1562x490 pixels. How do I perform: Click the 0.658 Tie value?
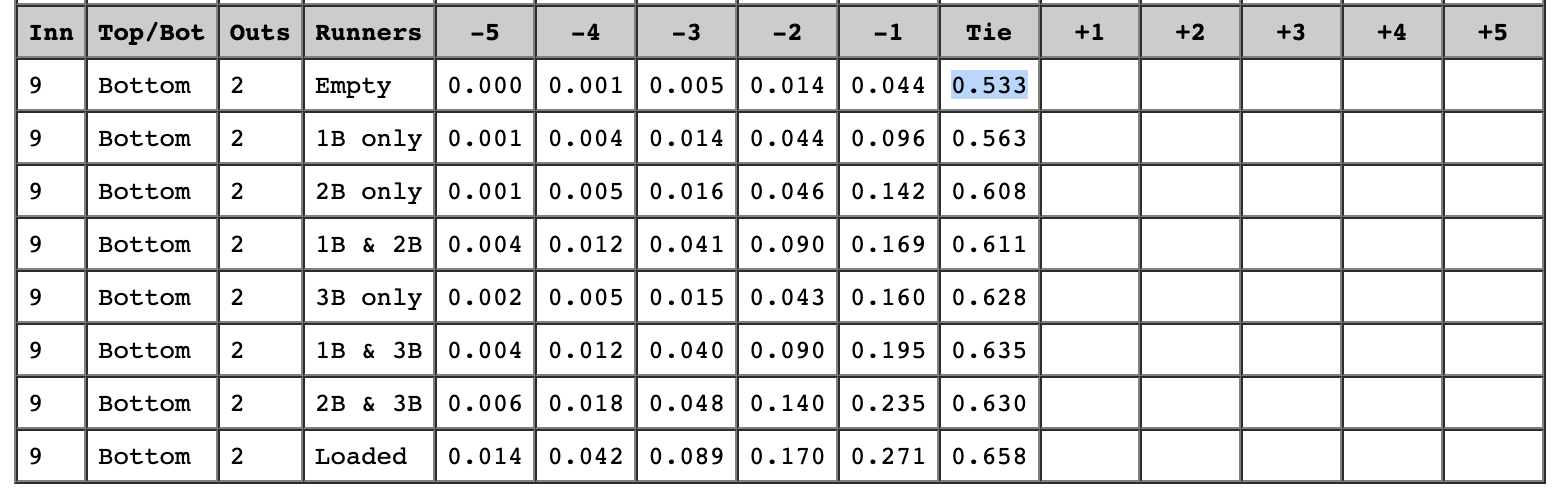(989, 457)
